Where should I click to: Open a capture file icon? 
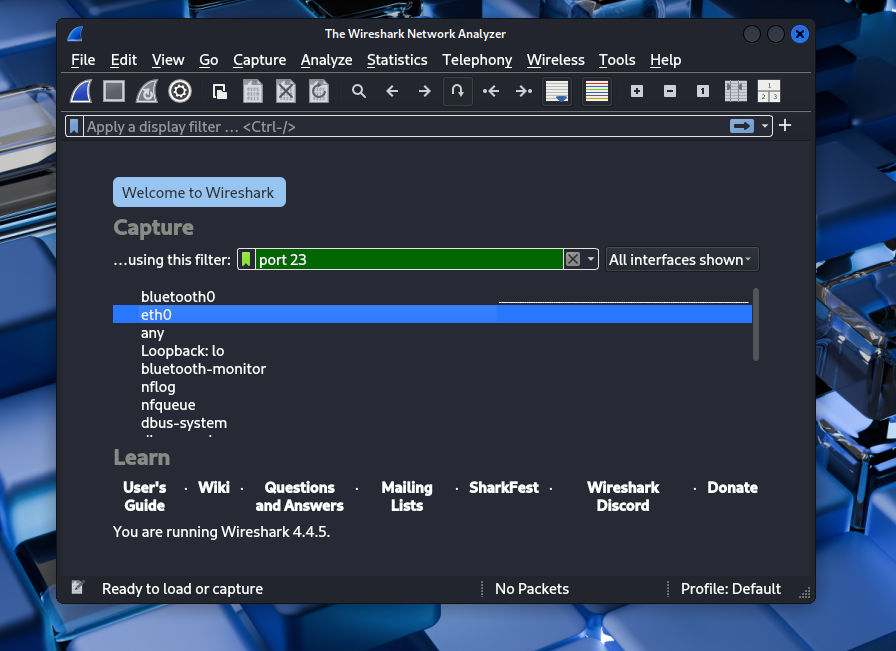(x=219, y=91)
